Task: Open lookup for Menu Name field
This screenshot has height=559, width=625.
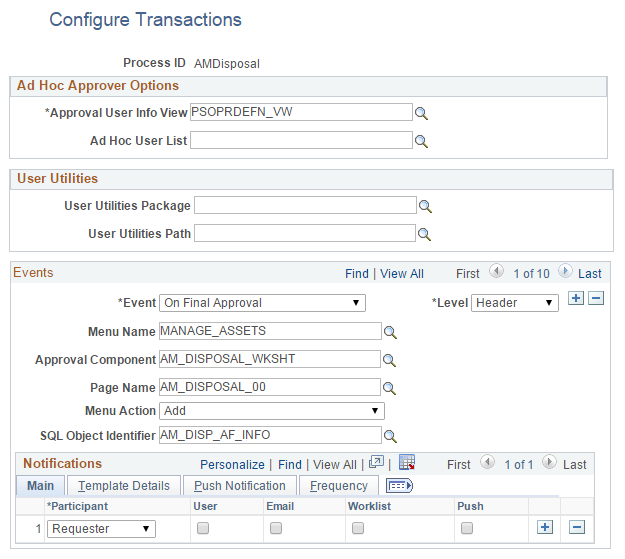Action: click(390, 332)
